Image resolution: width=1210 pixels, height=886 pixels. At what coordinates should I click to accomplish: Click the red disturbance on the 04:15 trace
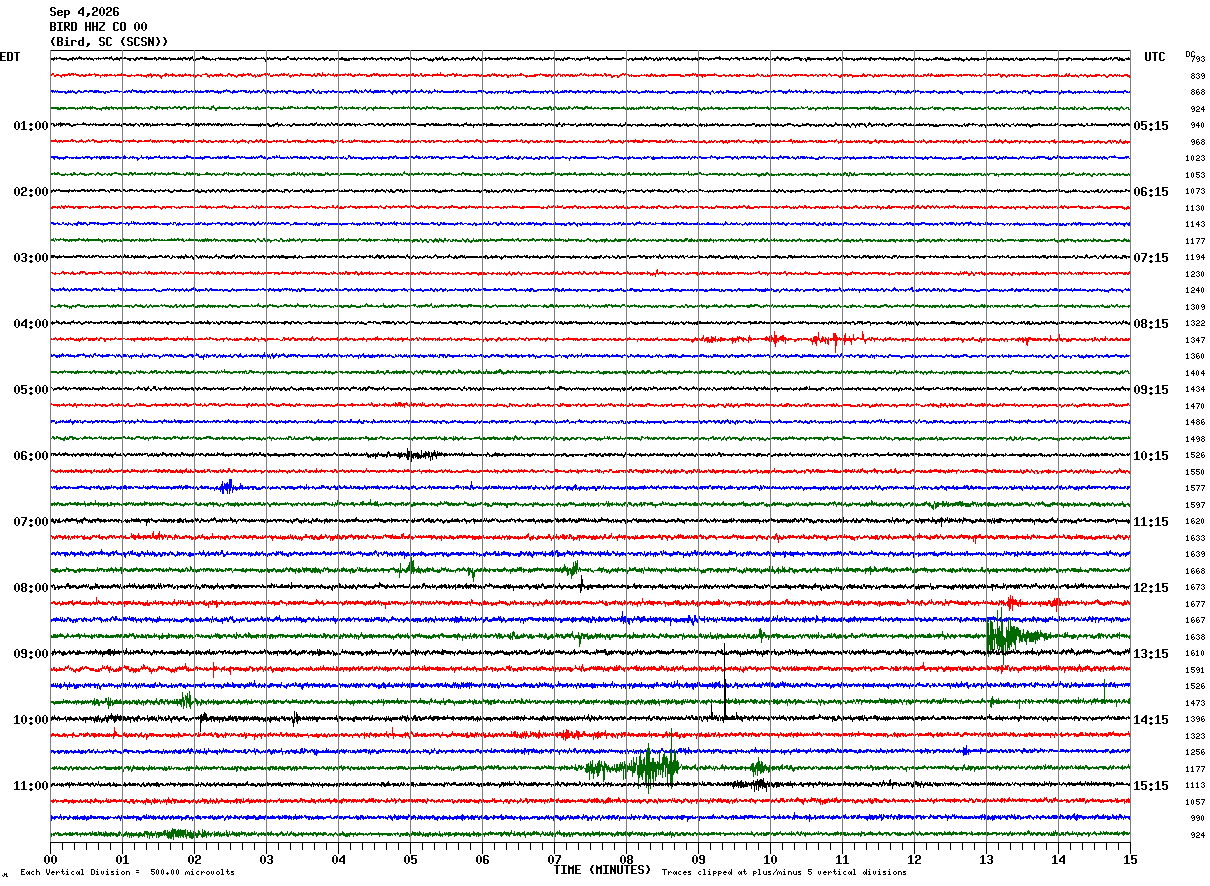point(785,339)
